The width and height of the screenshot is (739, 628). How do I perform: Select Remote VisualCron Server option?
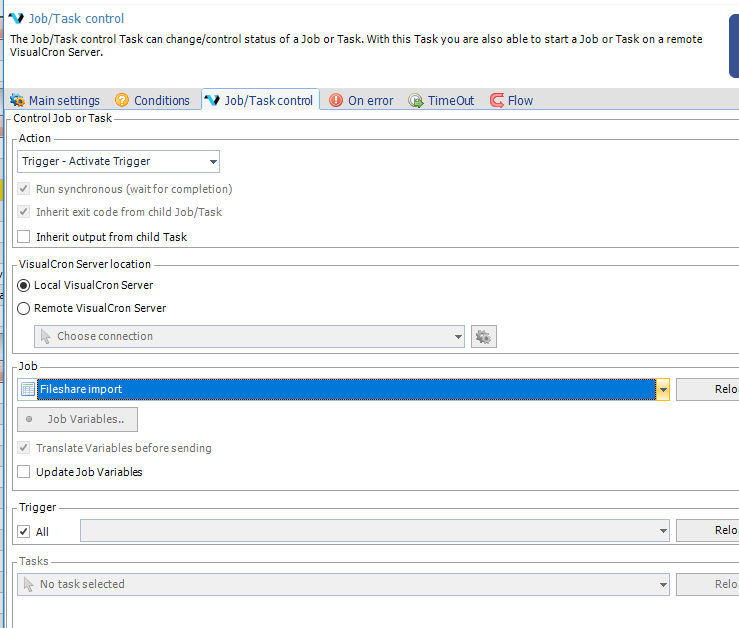pyautogui.click(x=25, y=309)
